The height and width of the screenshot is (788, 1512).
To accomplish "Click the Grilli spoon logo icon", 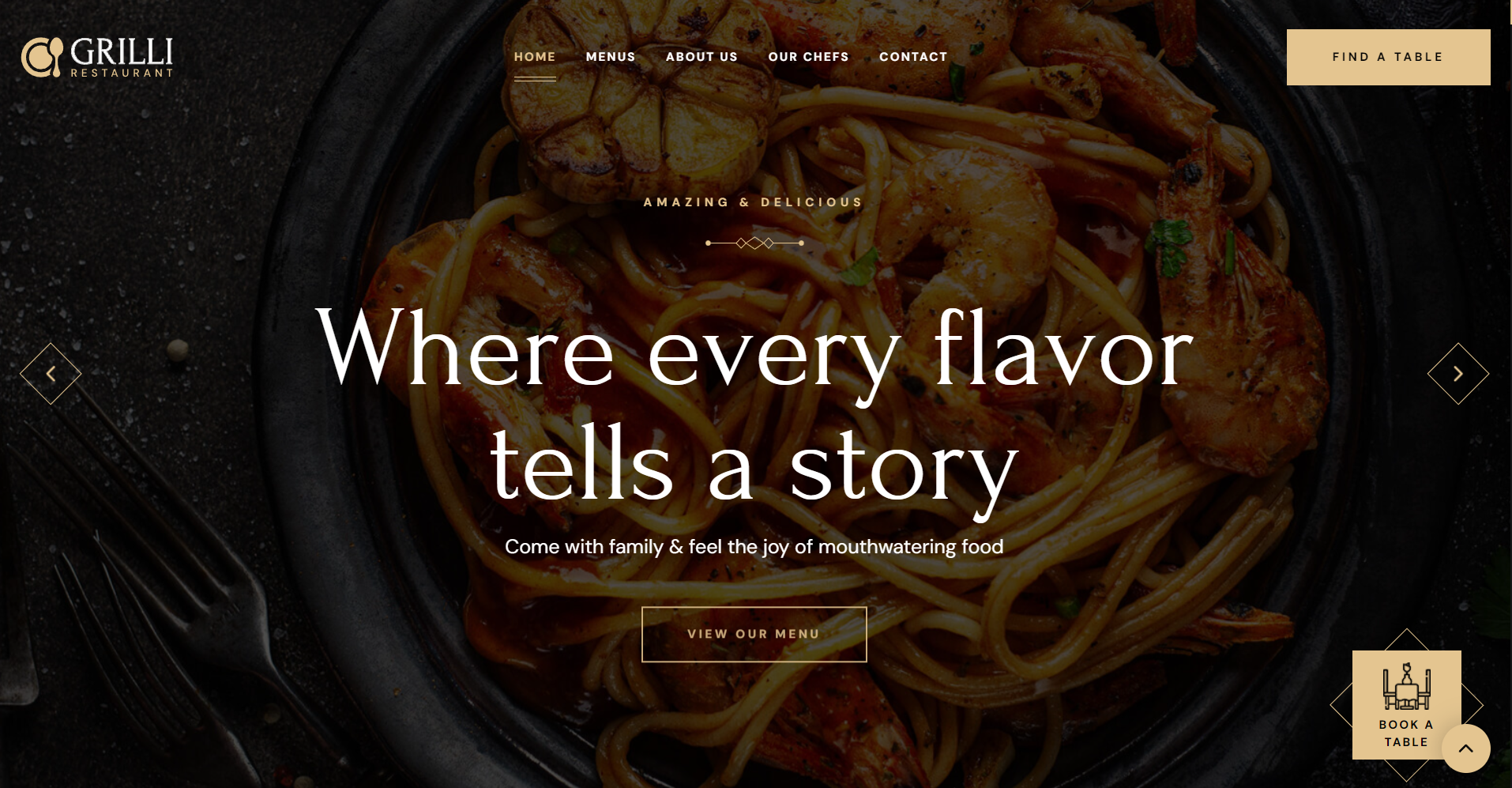I will 42,57.
